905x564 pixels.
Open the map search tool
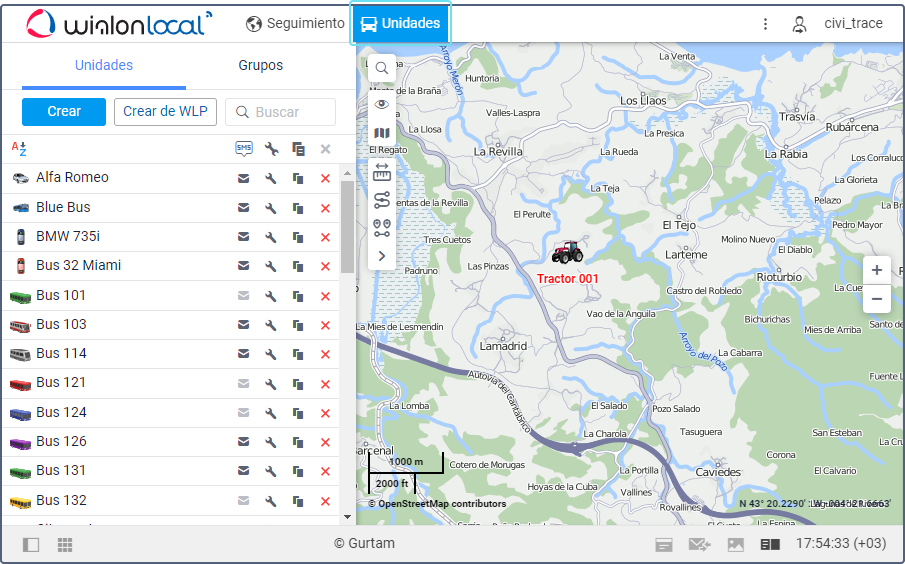[x=382, y=68]
